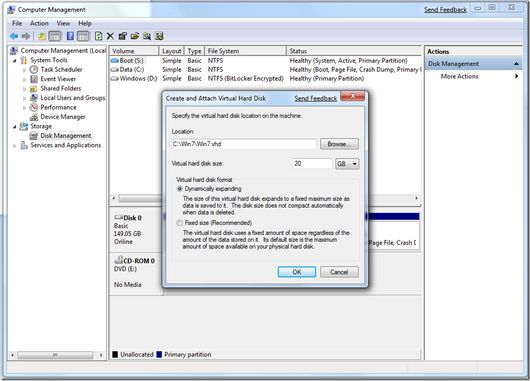
Task: Expand the Shared Folders node
Action: pos(24,89)
